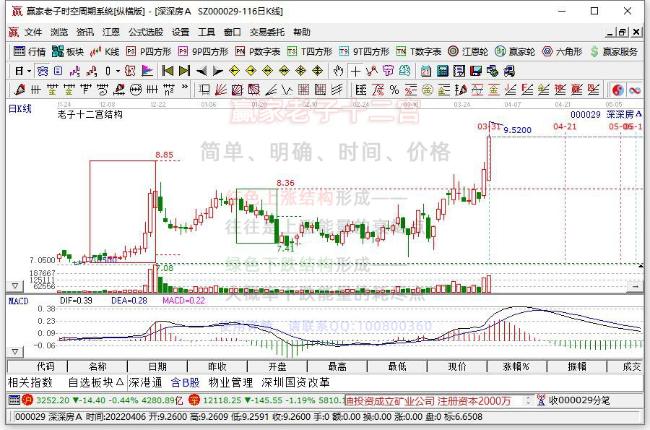Sort by the 涨幅% column header
650x430 pixels.
(517, 367)
